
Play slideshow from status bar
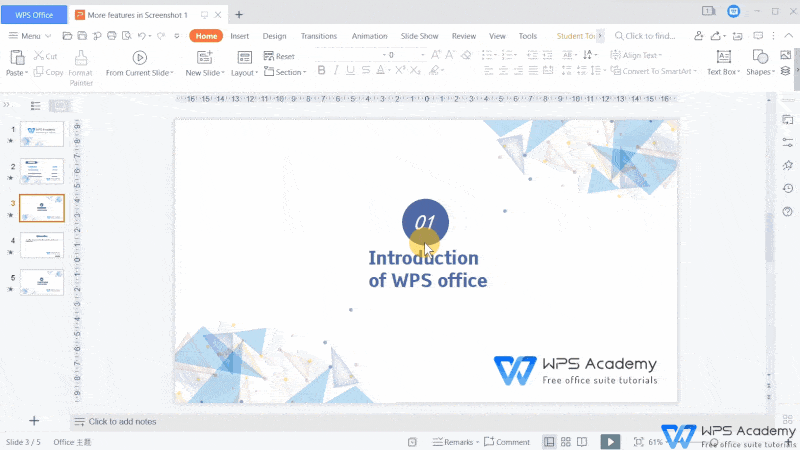point(610,441)
